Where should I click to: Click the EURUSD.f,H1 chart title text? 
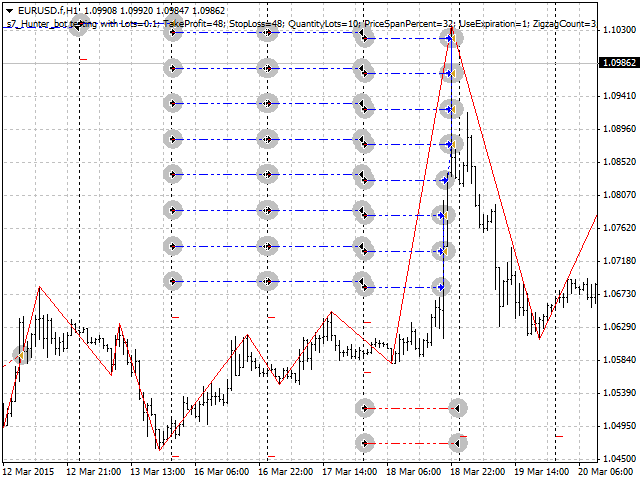(50, 11)
